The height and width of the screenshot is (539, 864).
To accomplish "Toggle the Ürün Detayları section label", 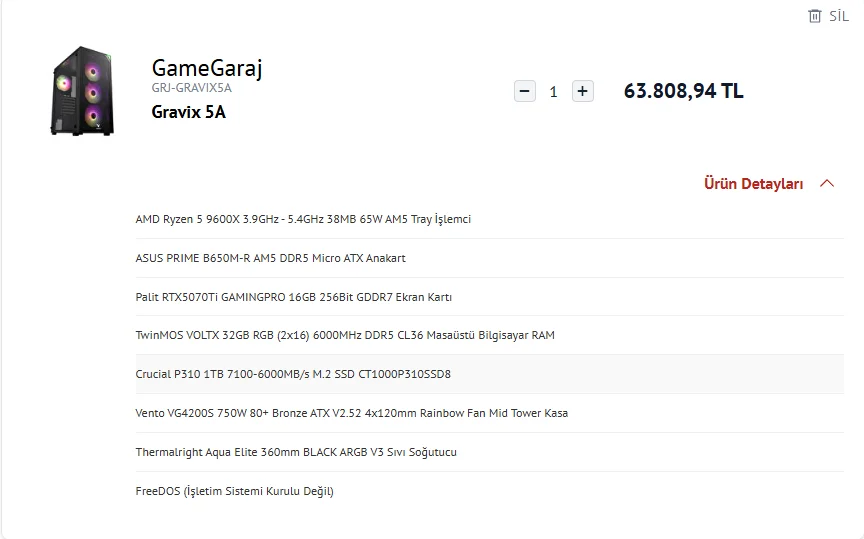I will coord(753,184).
